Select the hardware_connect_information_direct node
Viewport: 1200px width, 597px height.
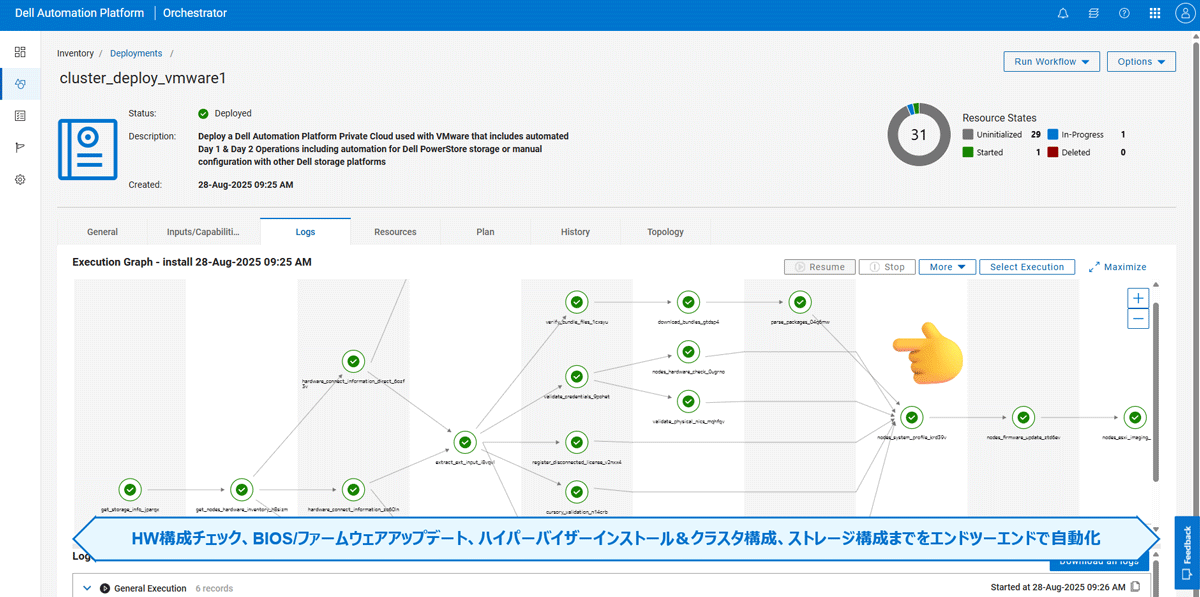[x=353, y=362]
